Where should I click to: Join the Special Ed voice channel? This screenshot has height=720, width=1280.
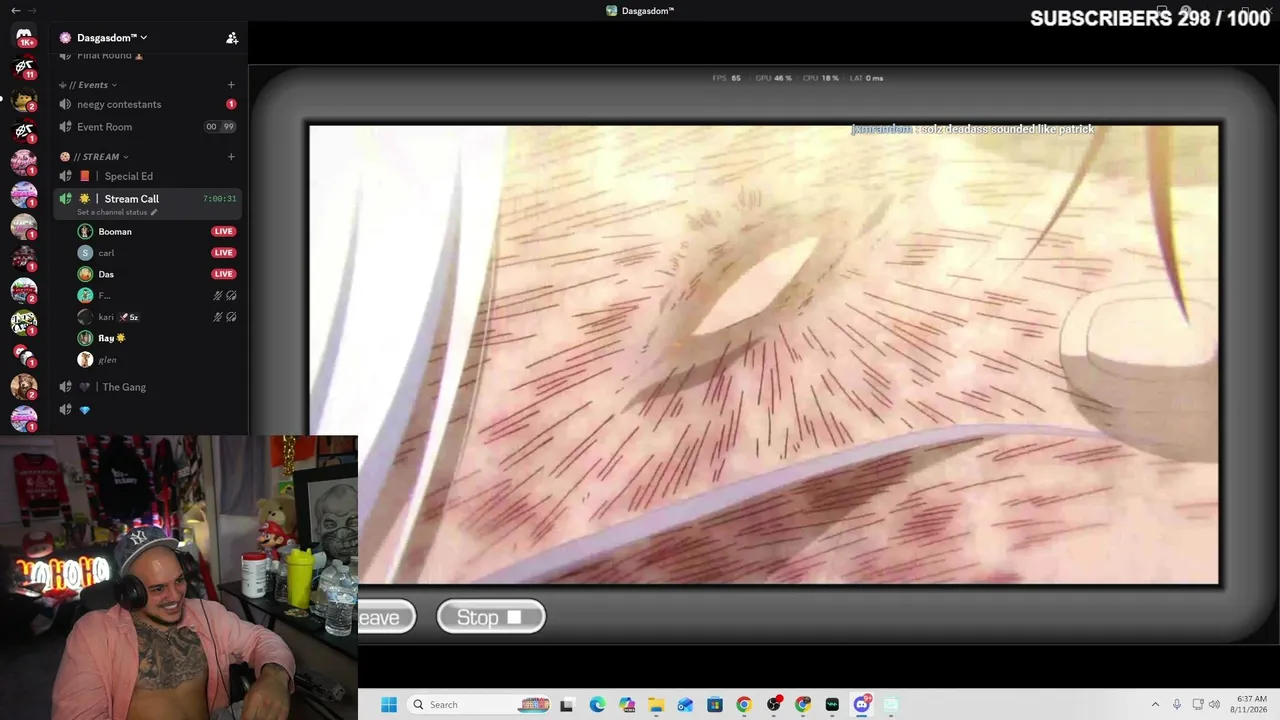coord(148,176)
